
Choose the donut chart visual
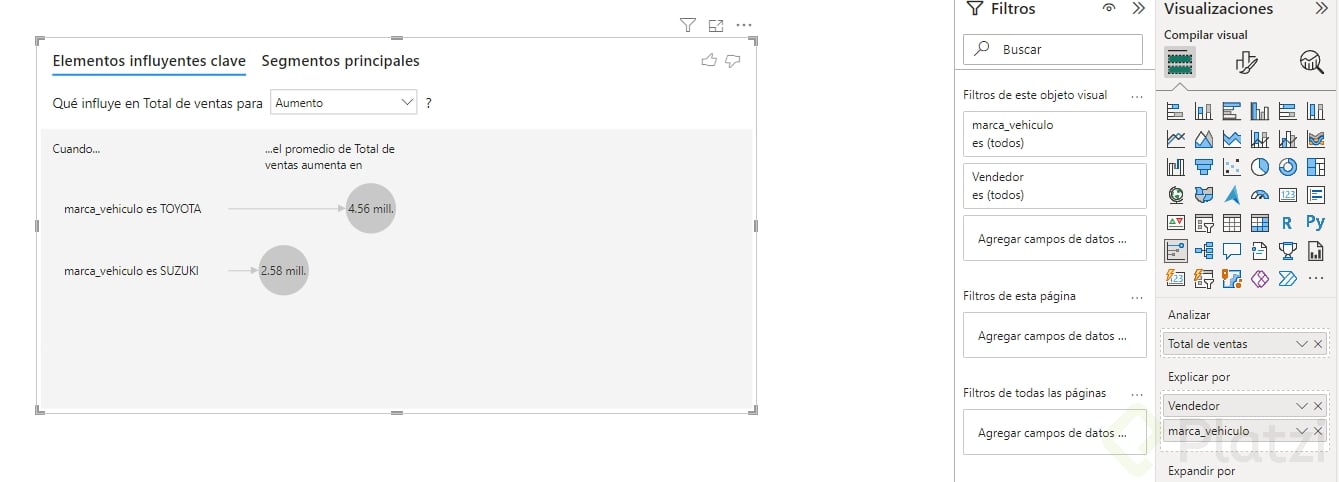point(1288,167)
